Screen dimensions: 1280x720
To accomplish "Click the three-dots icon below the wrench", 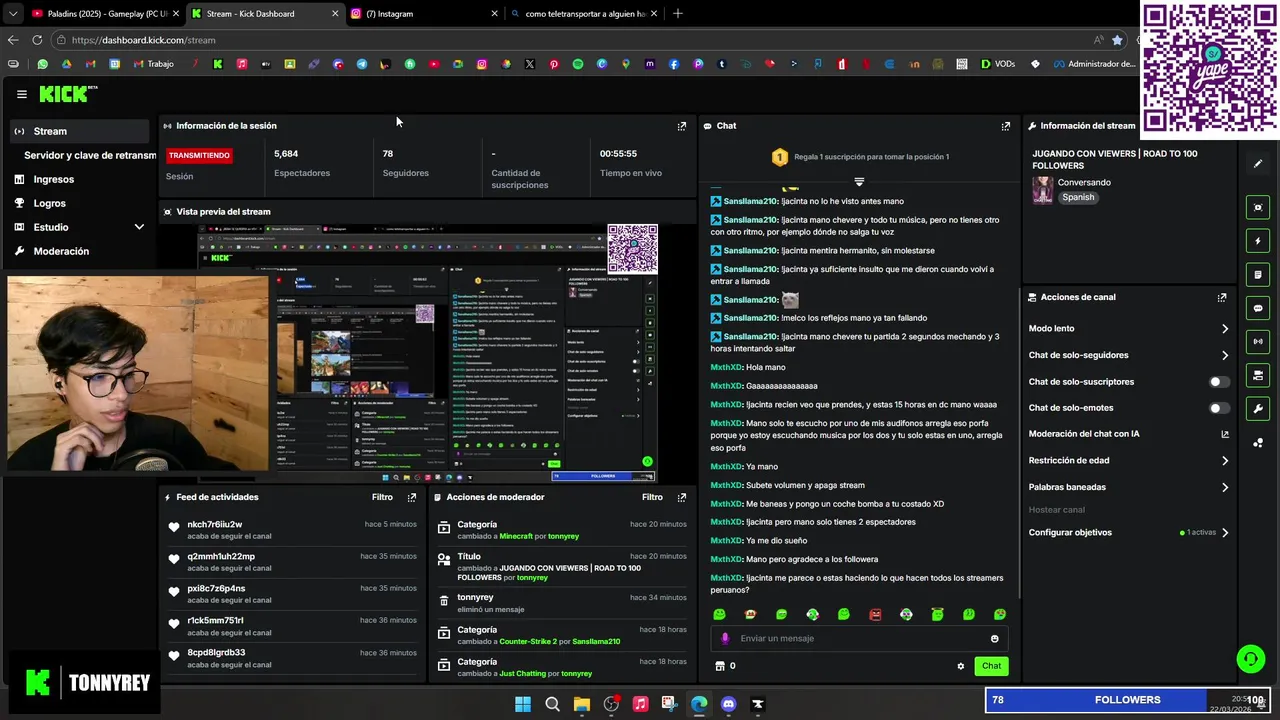I will pos(1258,442).
